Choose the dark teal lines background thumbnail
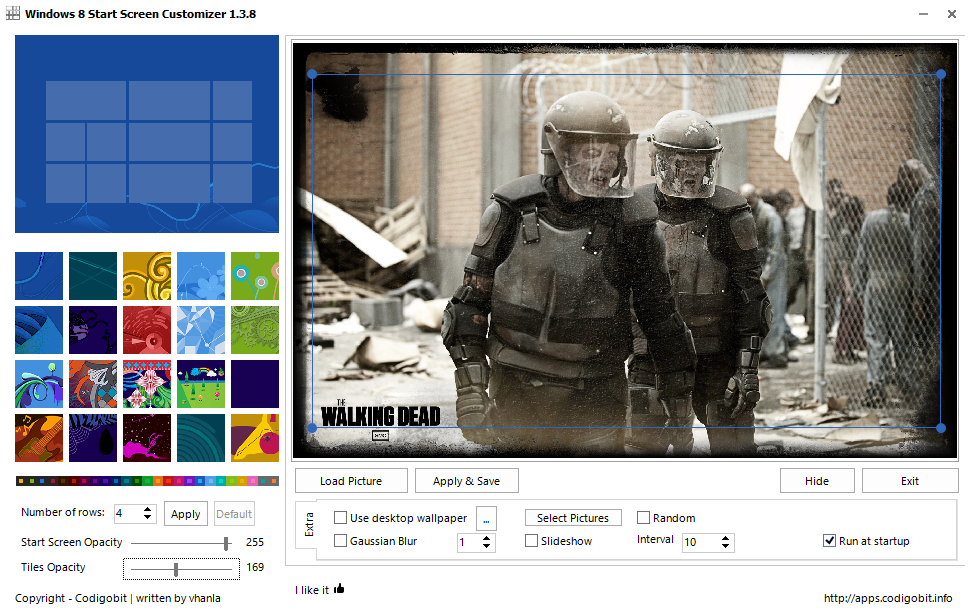 tap(93, 276)
